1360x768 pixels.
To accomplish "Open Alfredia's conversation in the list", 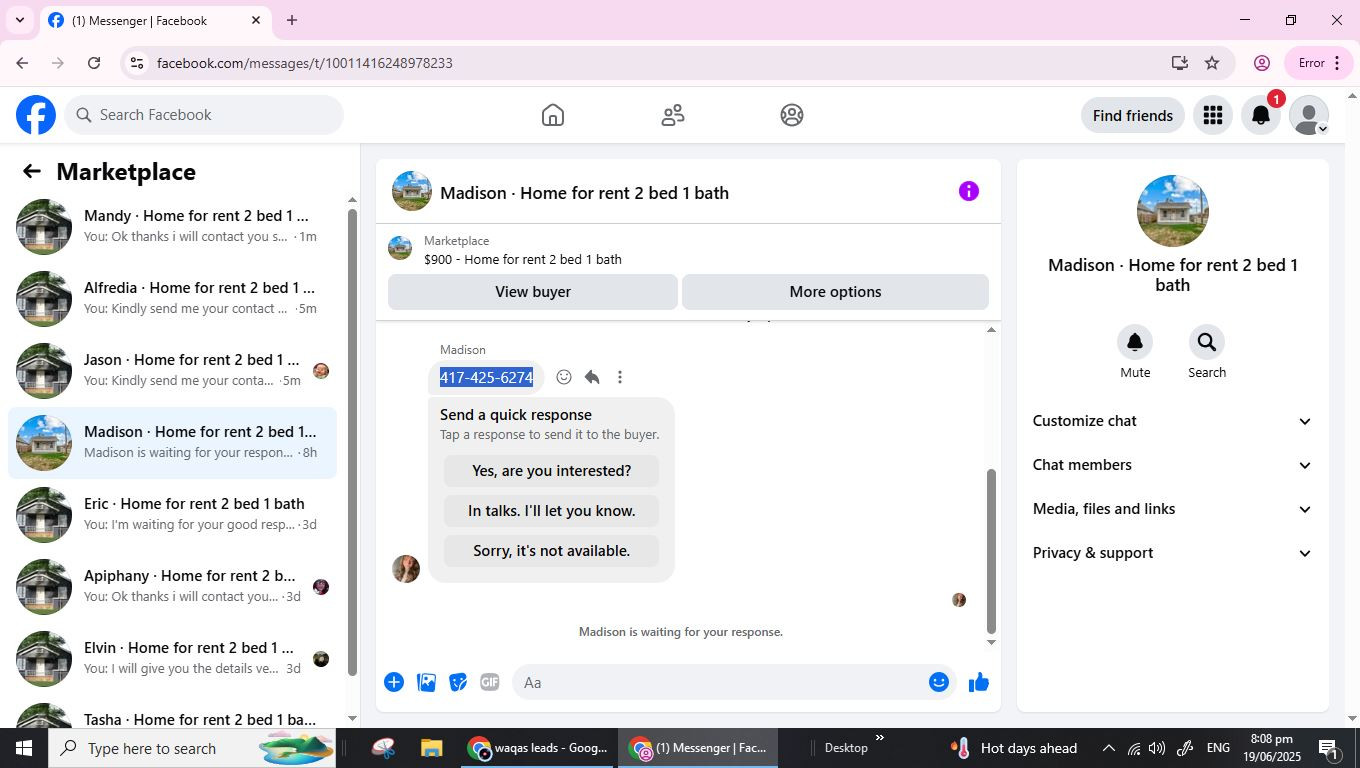I will click(x=172, y=299).
